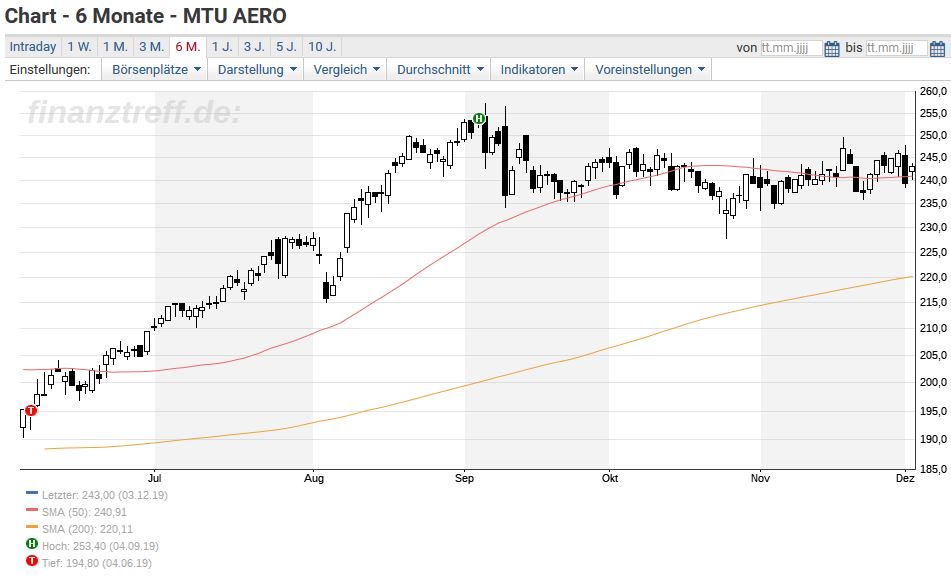The width and height of the screenshot is (951, 578).
Task: Click the blue Letzter legend color line
Action: click(x=32, y=493)
